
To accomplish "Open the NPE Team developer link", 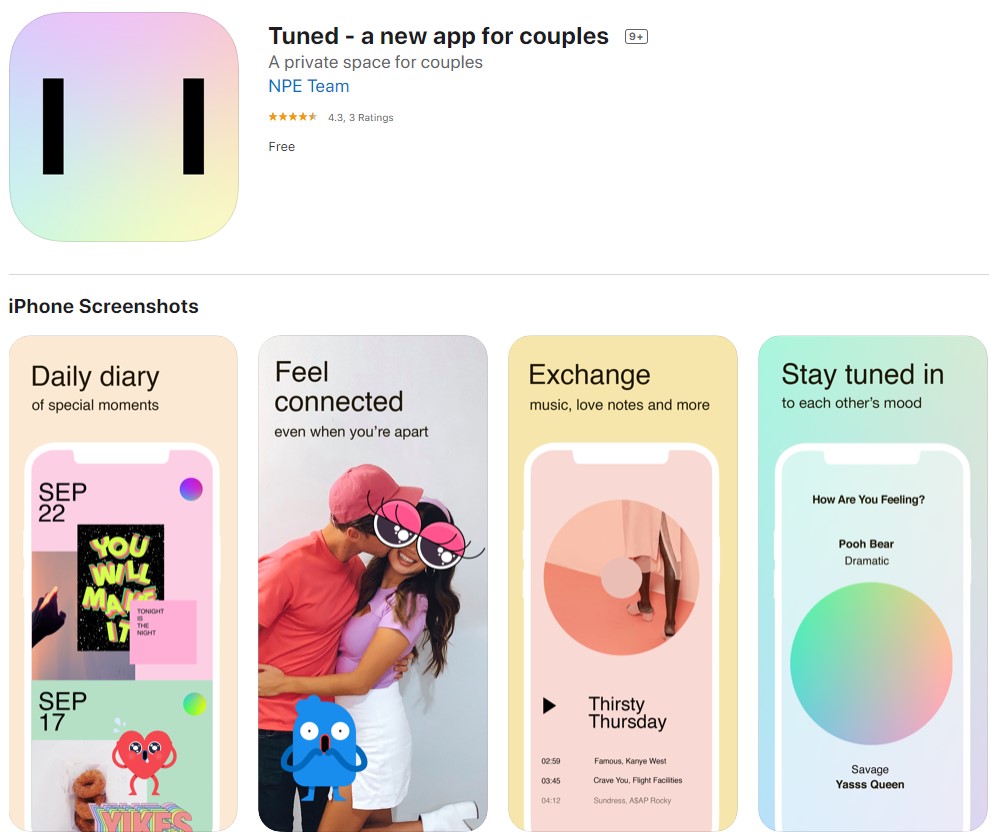I will pyautogui.click(x=309, y=86).
